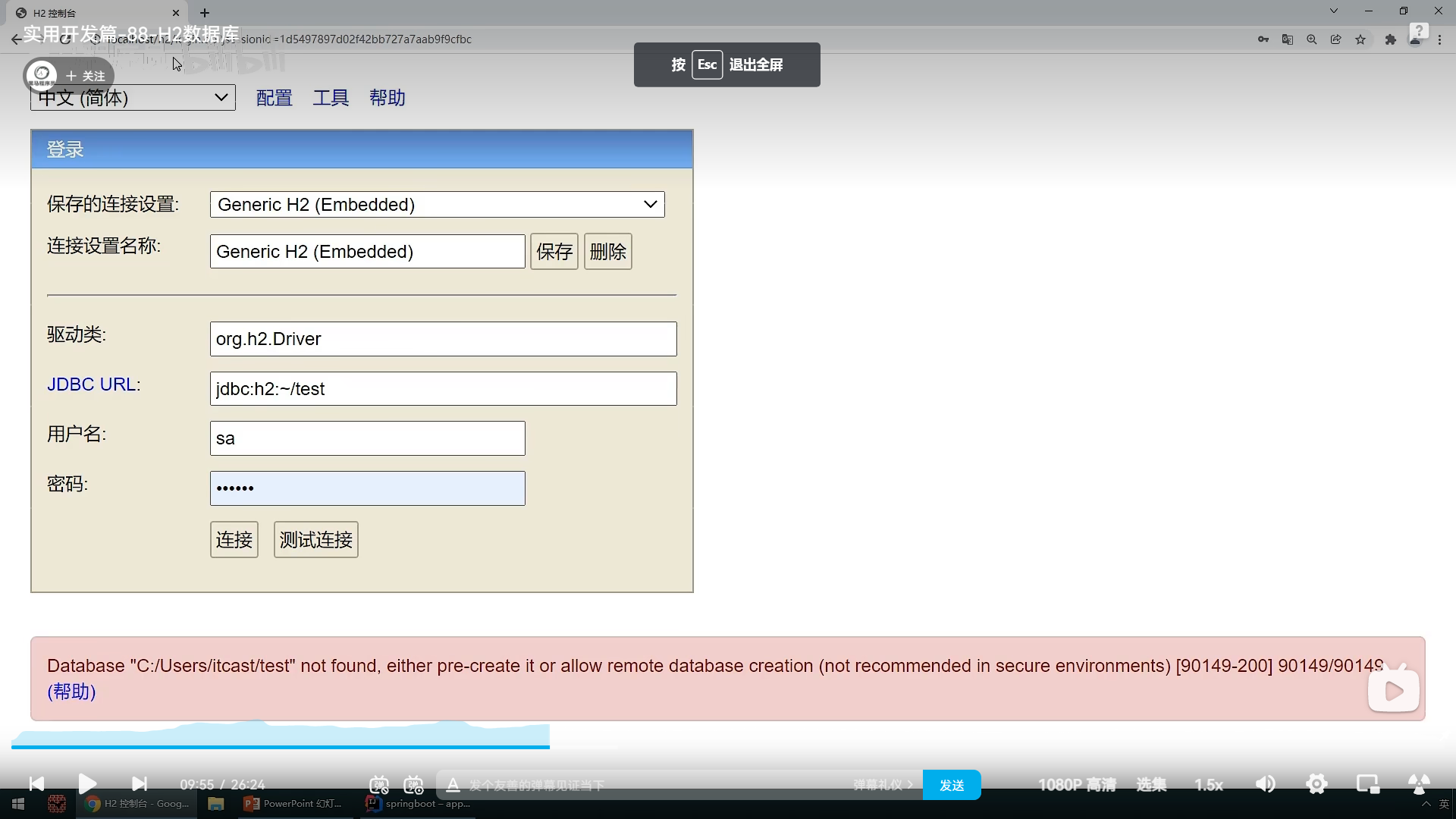Open saved connection settings dropdown
Screen dimensions: 1456x819
pos(437,205)
